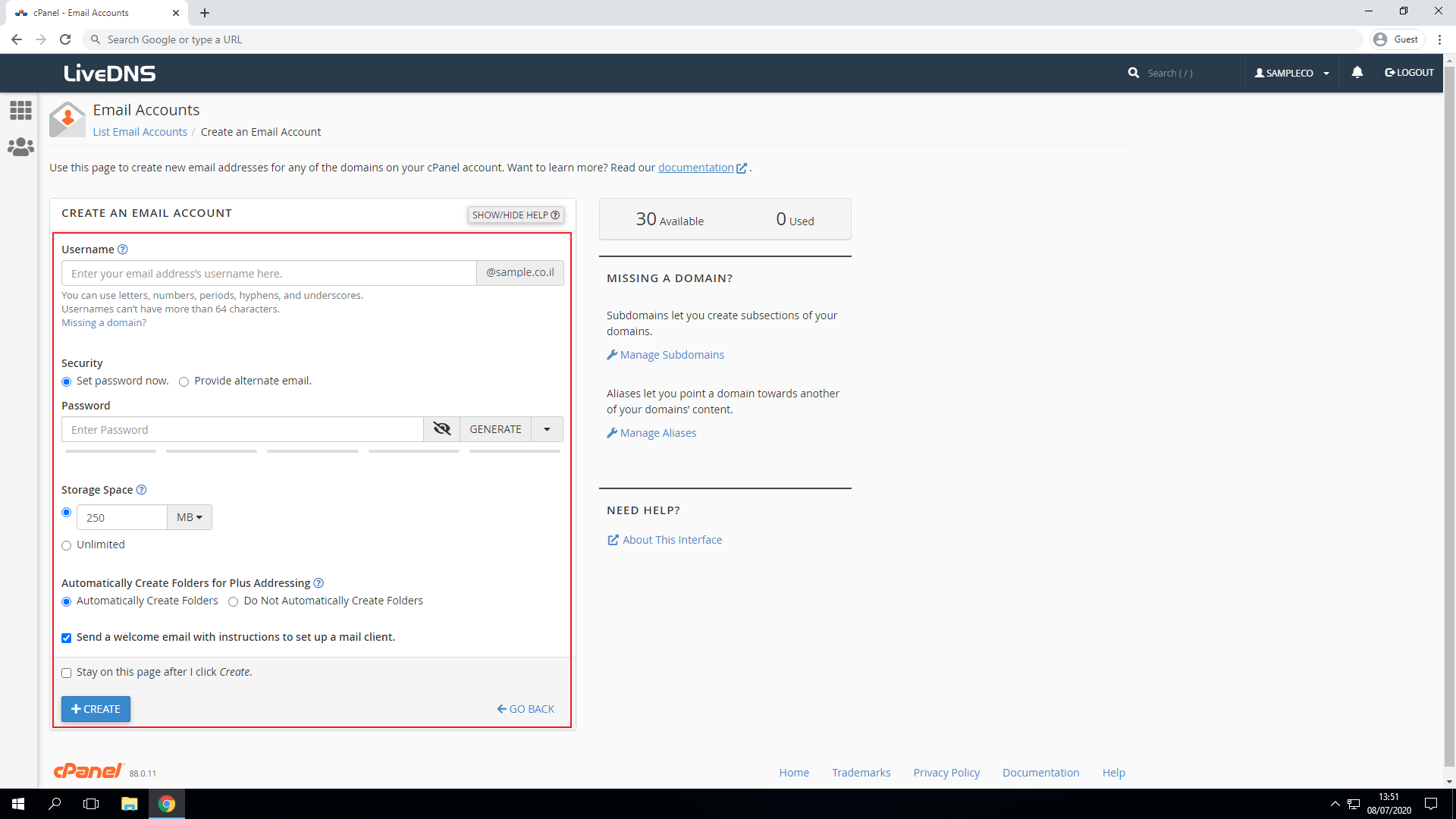Click the Username help question icon
Screen dimensions: 1456x819
(123, 249)
